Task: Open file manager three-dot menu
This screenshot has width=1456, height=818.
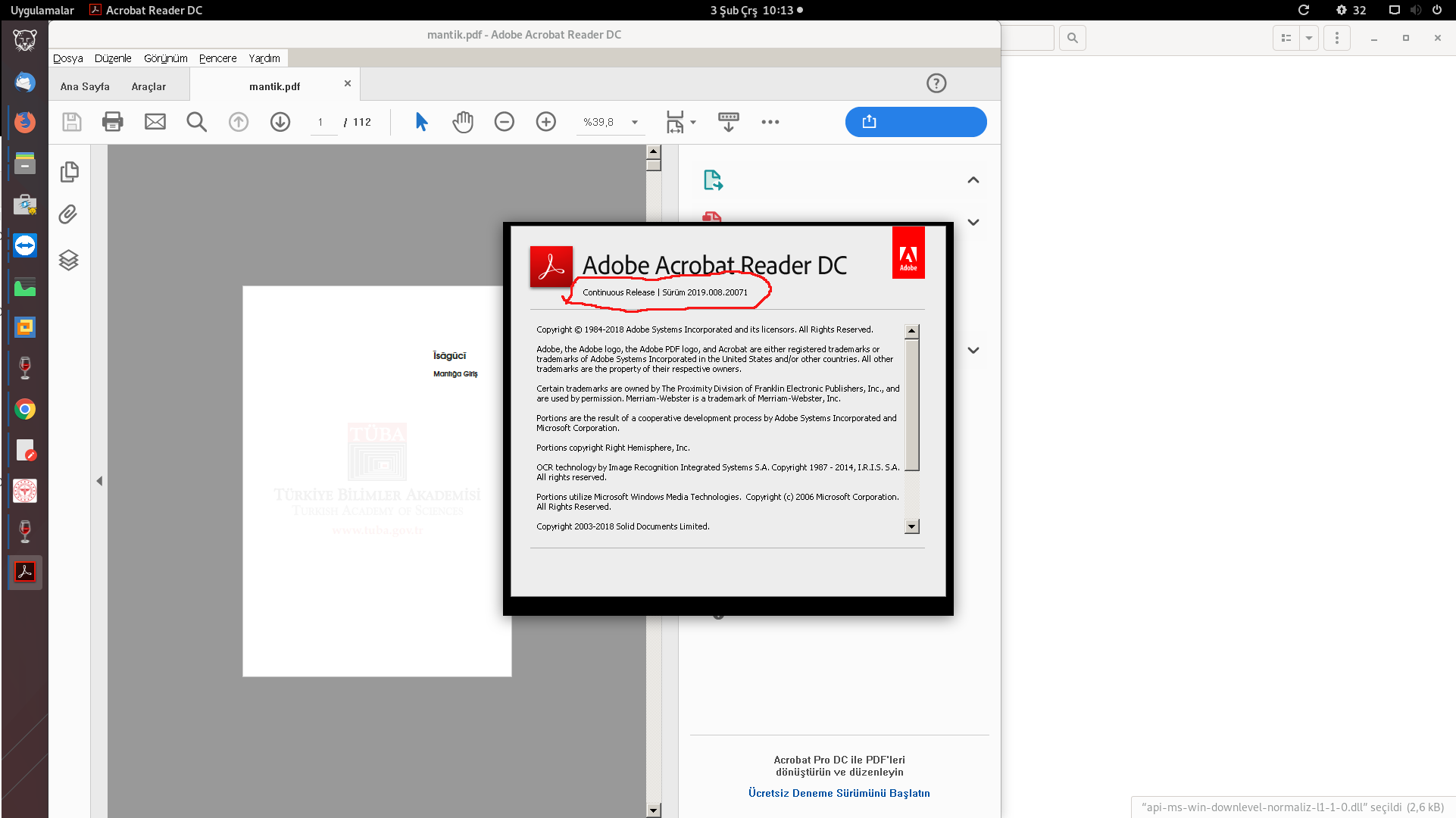Action: (1337, 38)
